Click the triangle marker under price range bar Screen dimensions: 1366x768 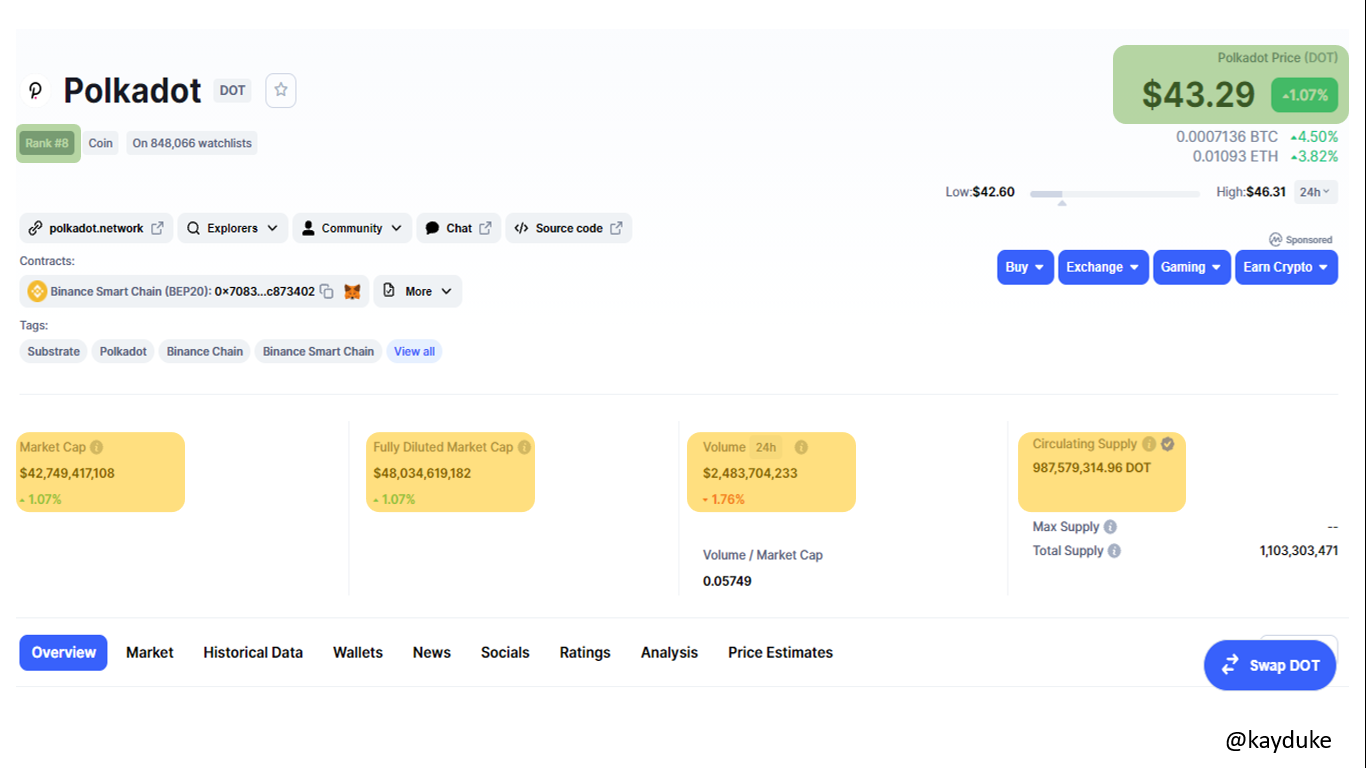1062,203
